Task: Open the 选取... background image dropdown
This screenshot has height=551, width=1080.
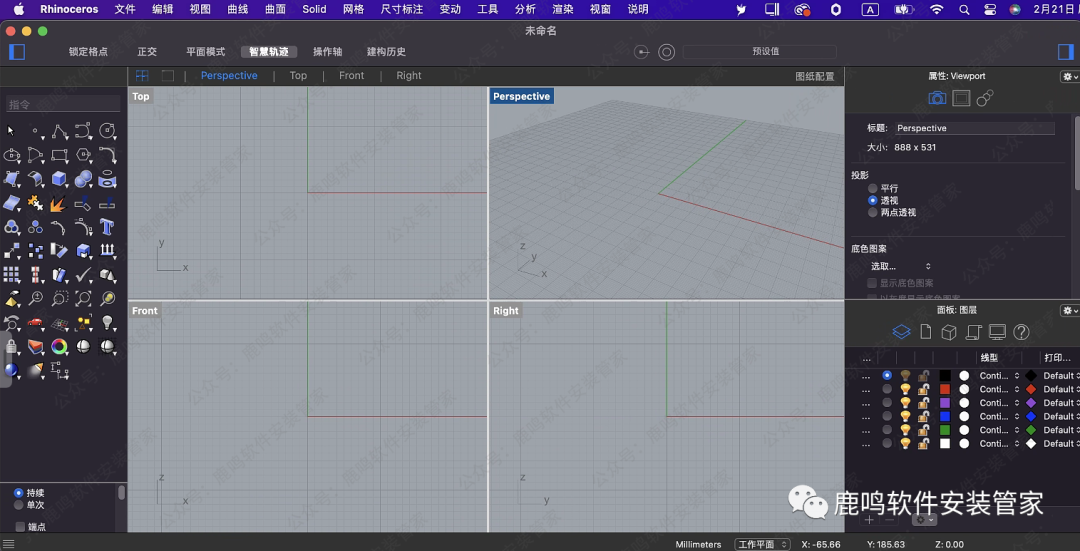Action: coord(901,266)
